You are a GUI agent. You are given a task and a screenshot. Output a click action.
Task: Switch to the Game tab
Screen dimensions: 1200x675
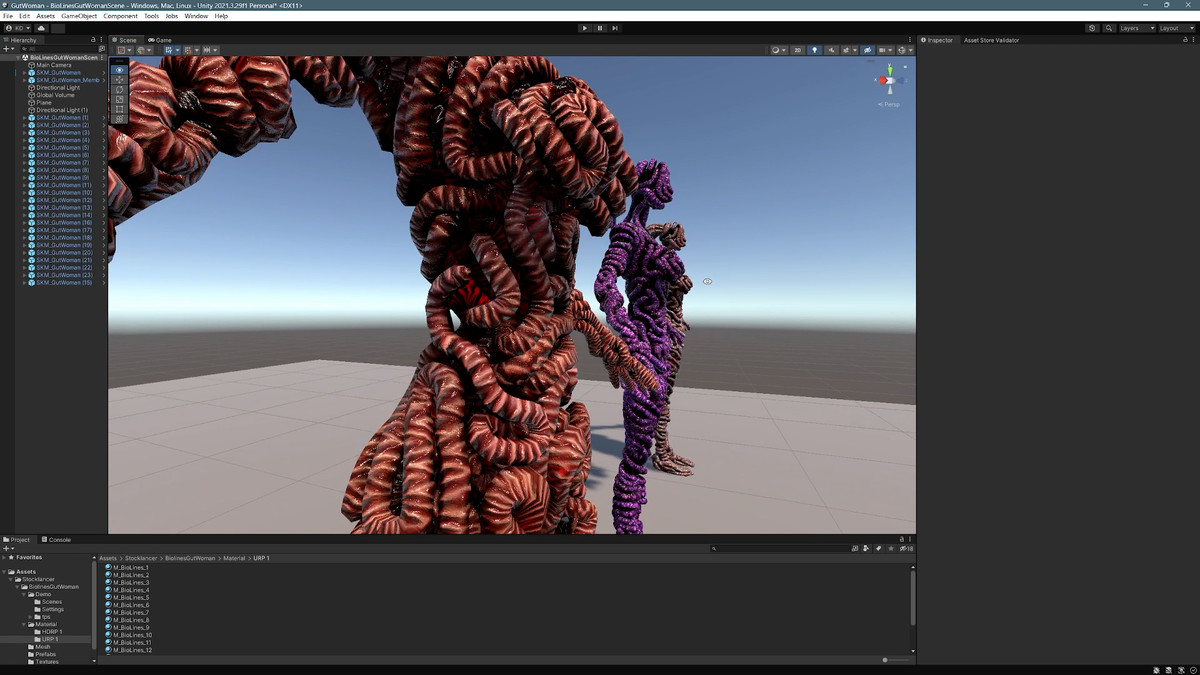[160, 40]
